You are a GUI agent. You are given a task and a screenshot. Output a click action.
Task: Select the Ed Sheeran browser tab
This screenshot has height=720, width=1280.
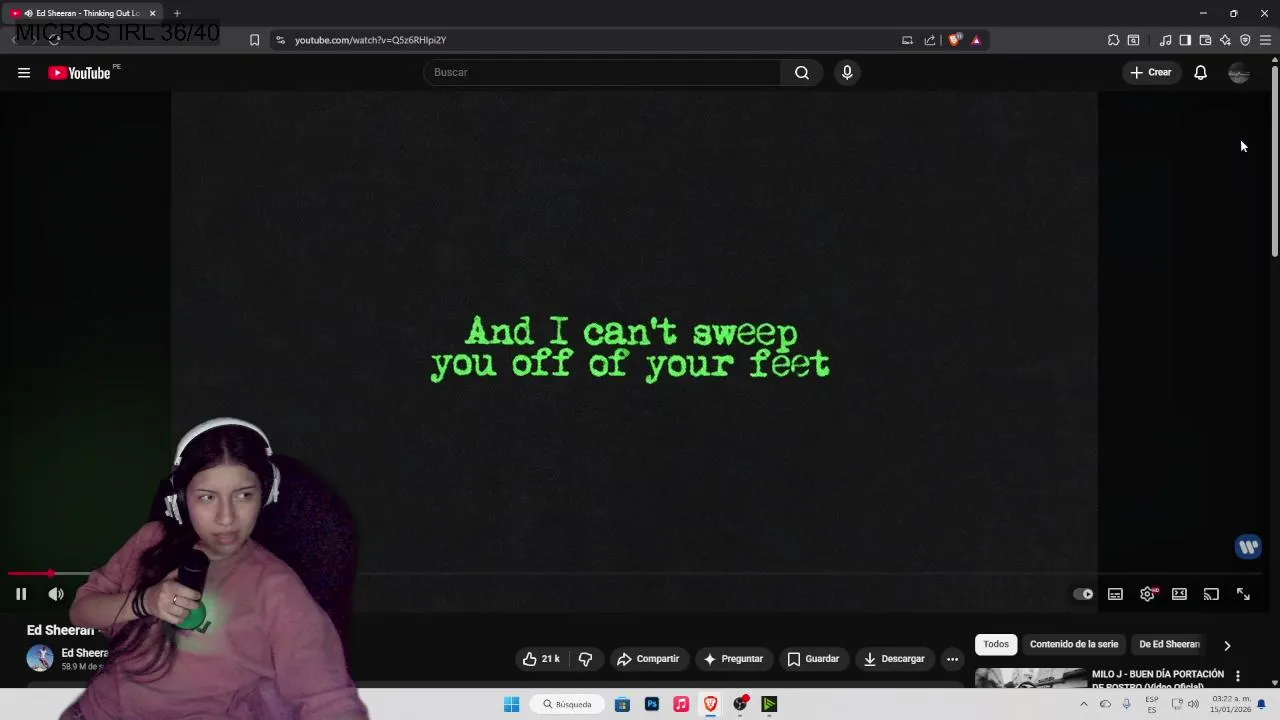[x=82, y=13]
